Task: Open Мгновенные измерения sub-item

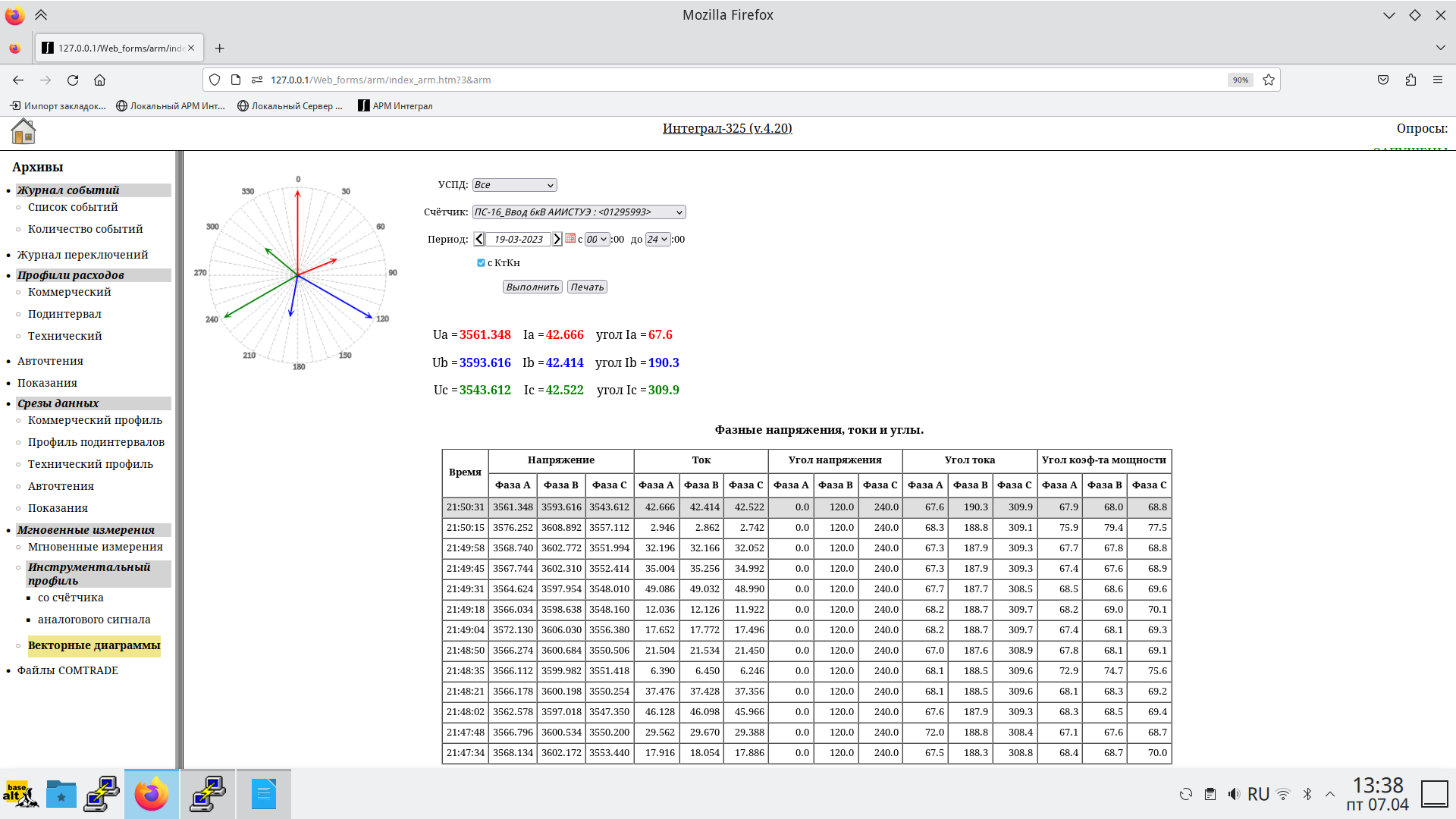Action: point(96,547)
